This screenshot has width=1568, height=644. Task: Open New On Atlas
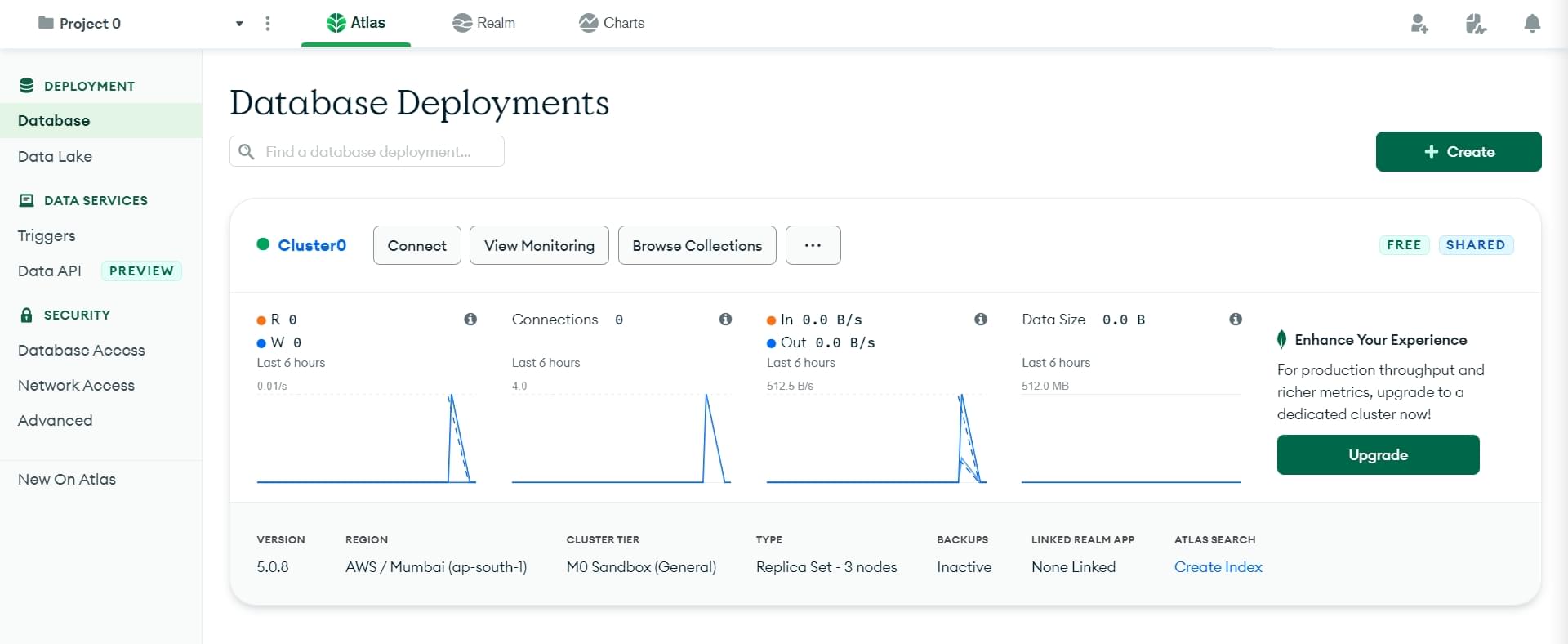(x=67, y=479)
